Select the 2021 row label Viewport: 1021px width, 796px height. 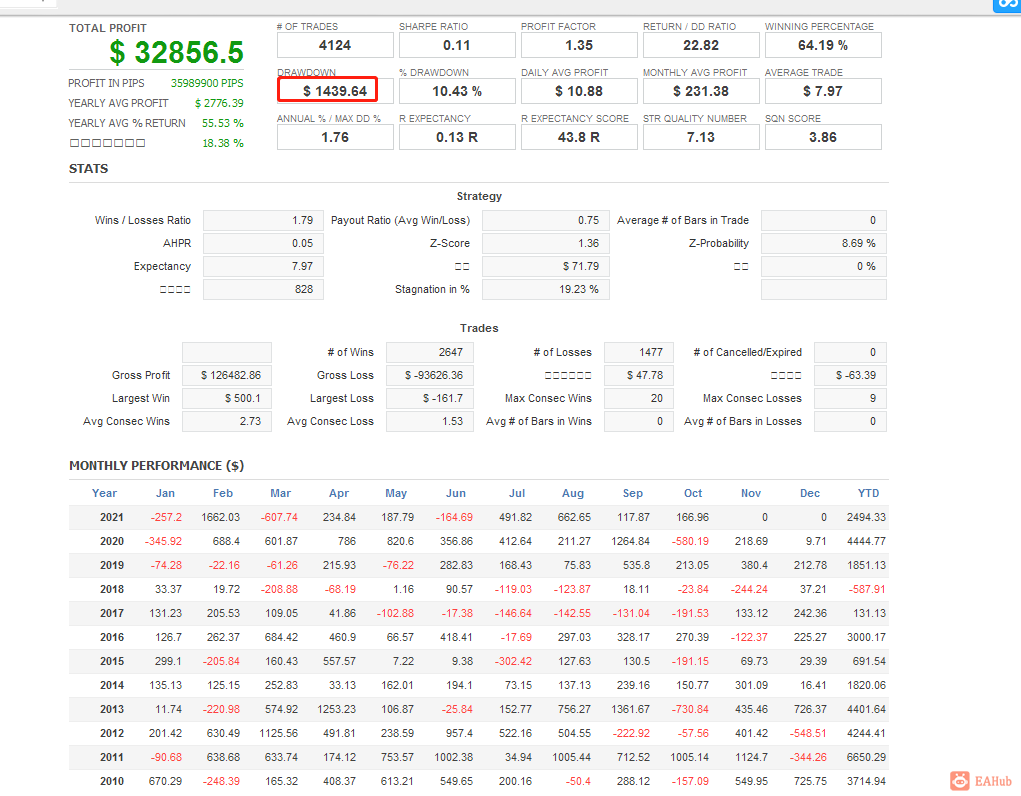112,517
